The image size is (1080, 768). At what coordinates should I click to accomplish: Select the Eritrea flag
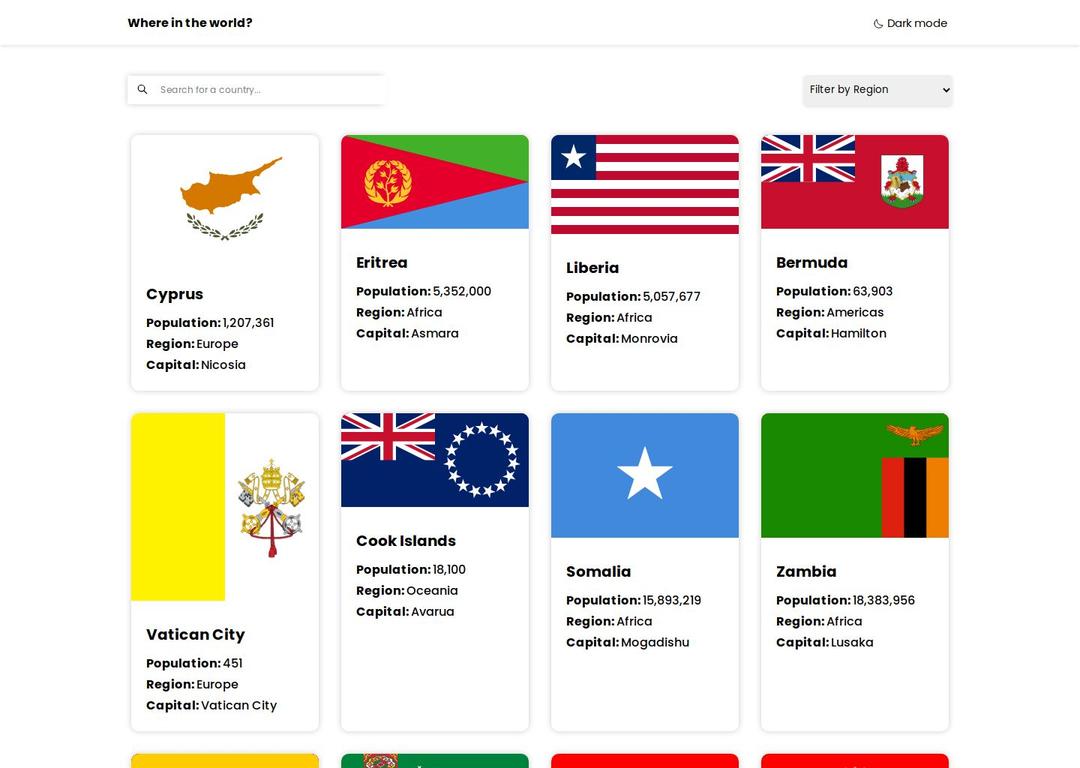[x=435, y=182]
